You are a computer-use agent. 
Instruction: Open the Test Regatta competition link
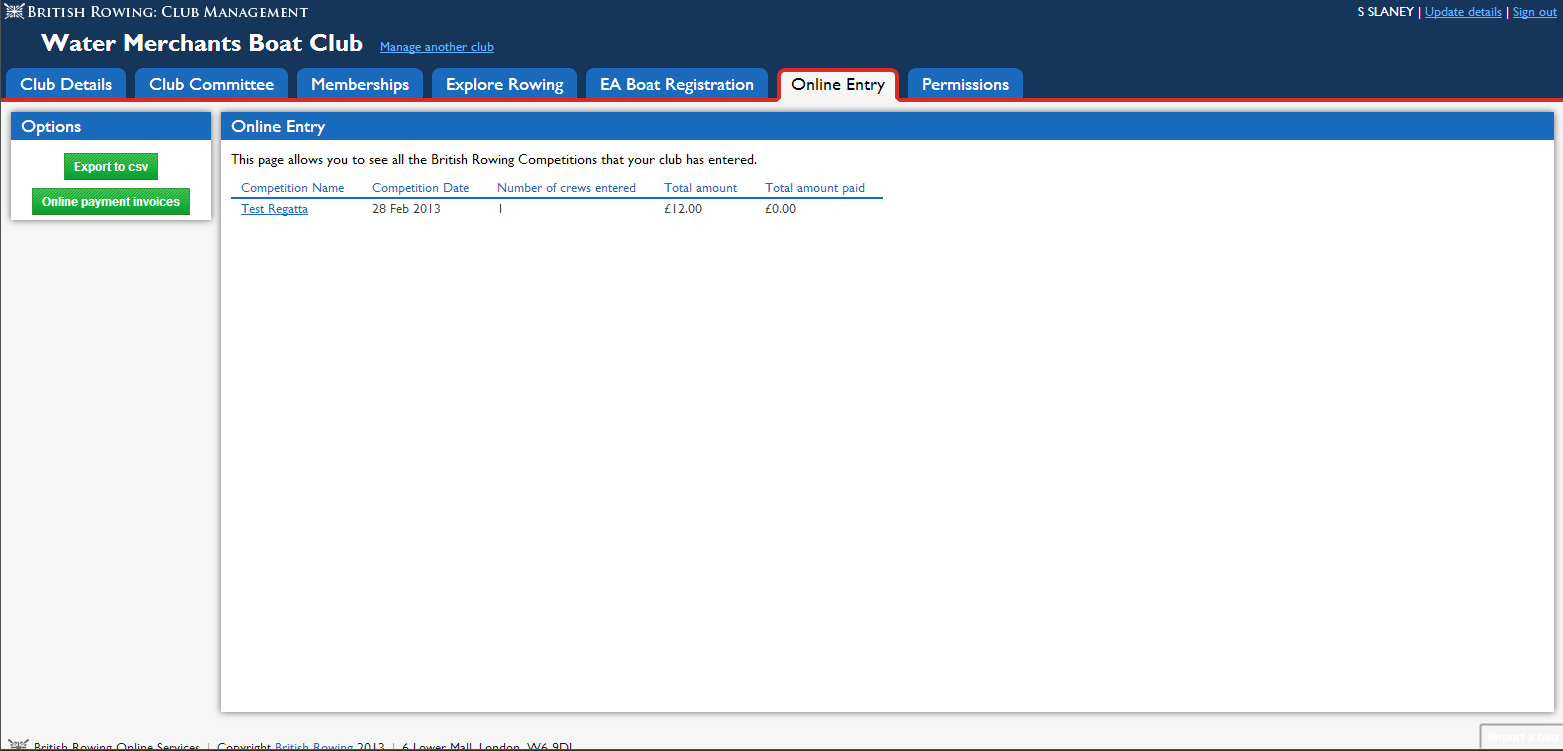tap(275, 209)
